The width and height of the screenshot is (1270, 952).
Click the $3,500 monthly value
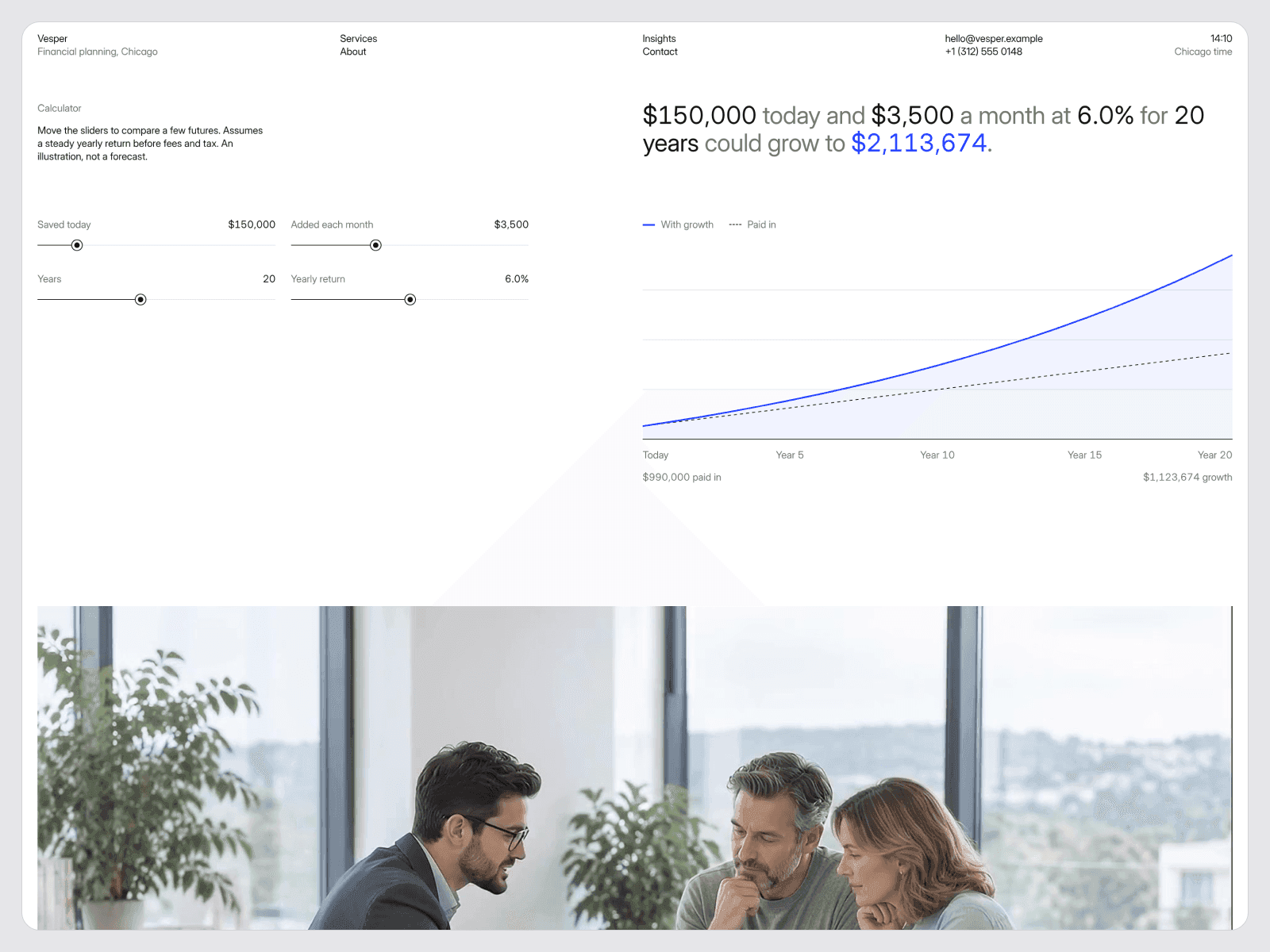[511, 225]
